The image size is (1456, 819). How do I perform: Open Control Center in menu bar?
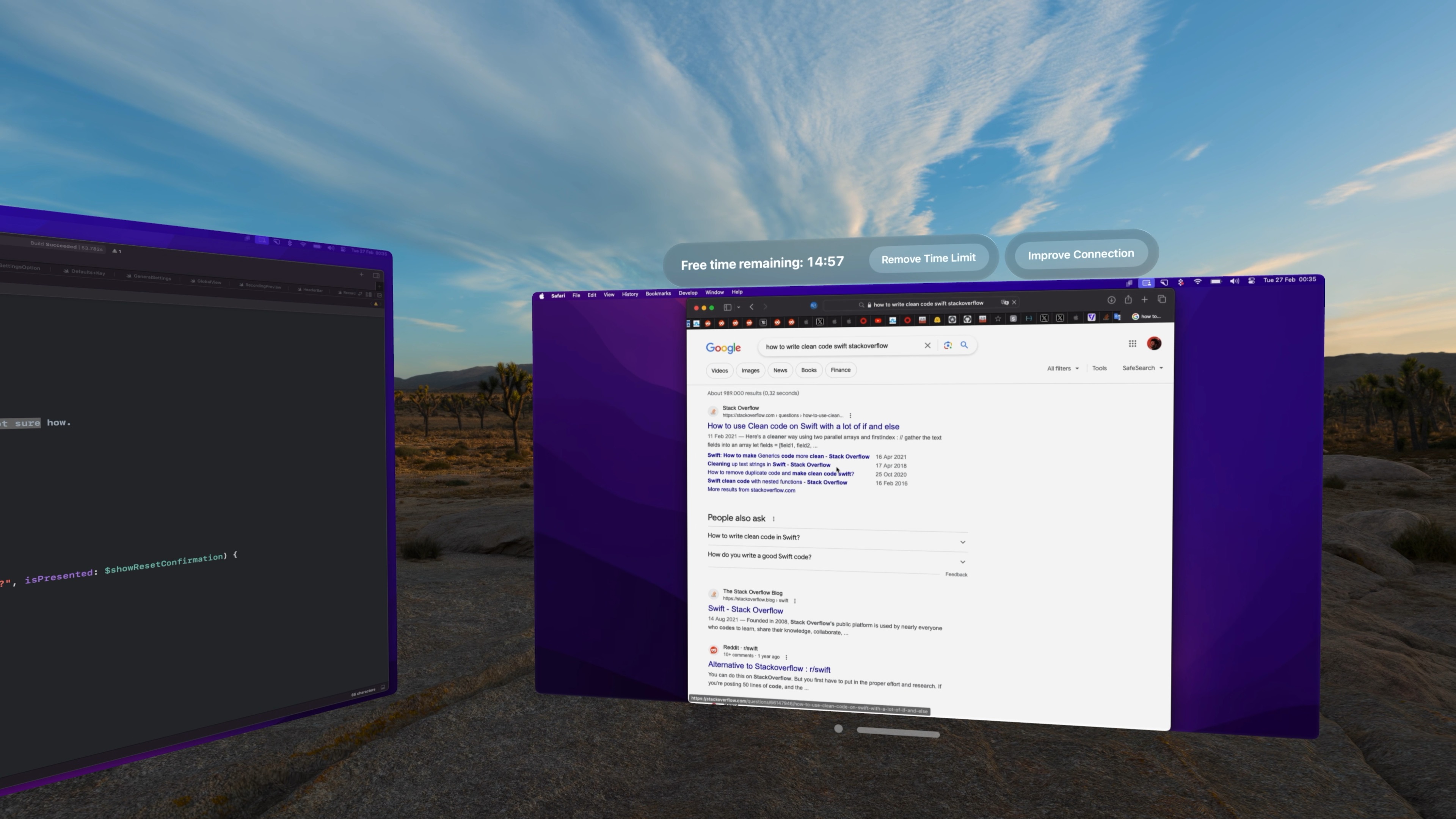(x=1251, y=280)
